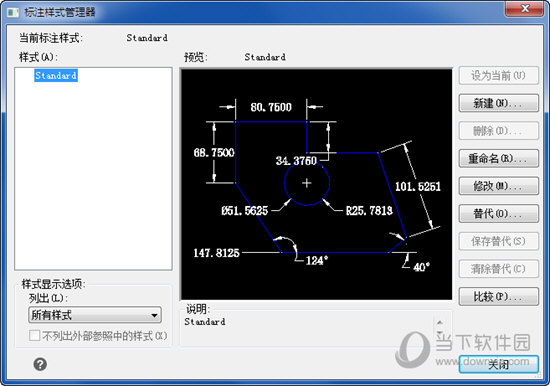Select the Standard style in the styles list
The image size is (550, 386).
coord(56,75)
